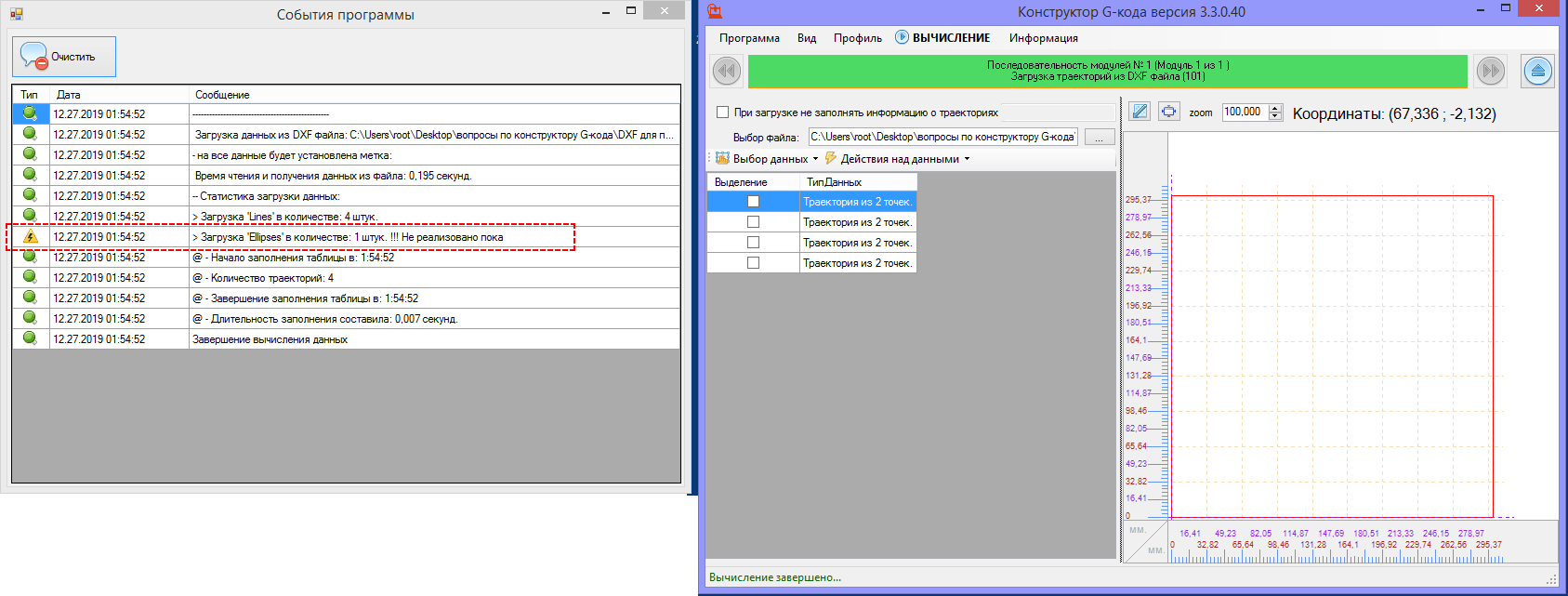The width and height of the screenshot is (1568, 596).
Task: Click the Сообщение column header in events
Action: pyautogui.click(x=435, y=95)
